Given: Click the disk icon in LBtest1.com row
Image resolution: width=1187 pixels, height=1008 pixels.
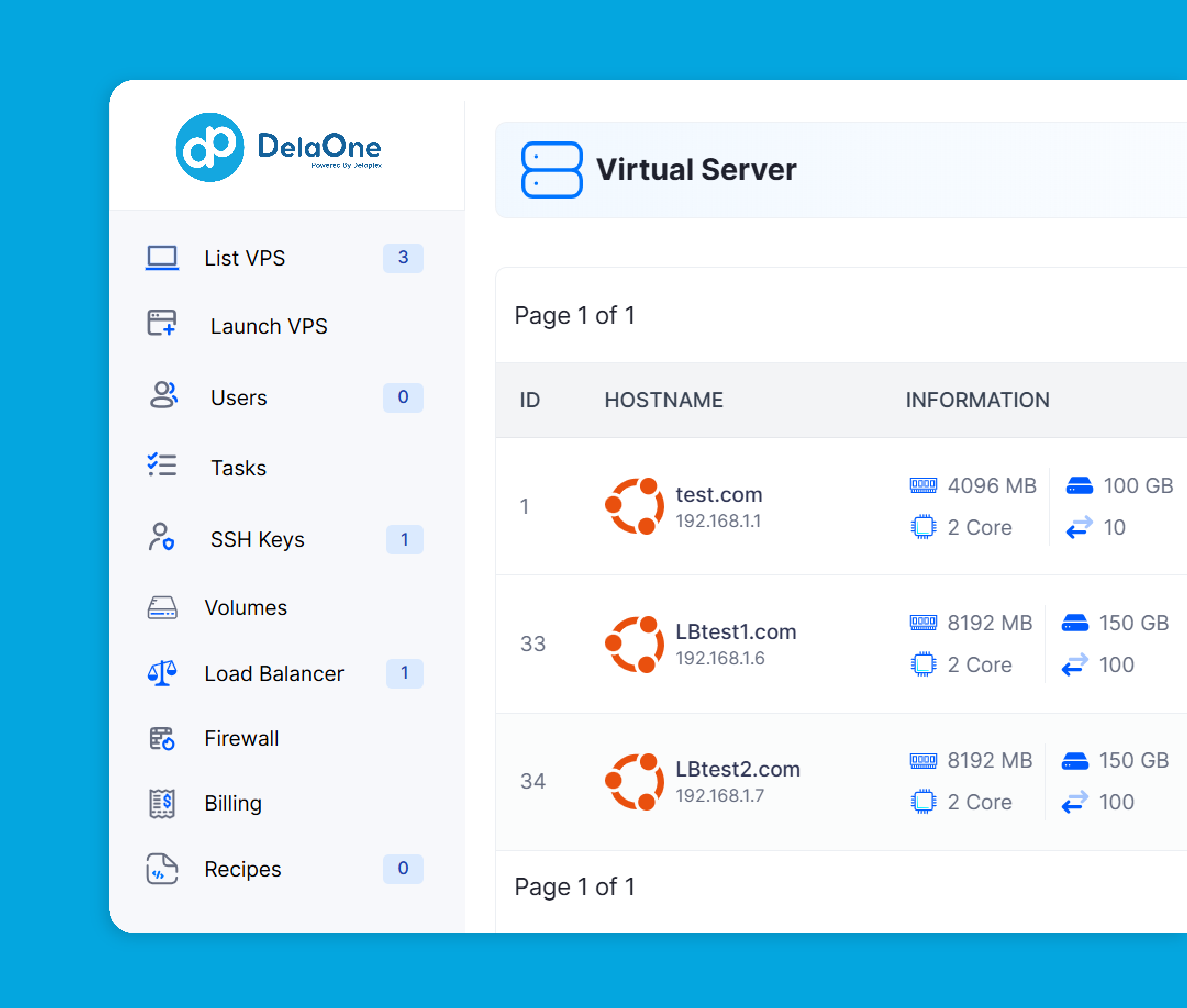Looking at the screenshot, I should coord(1075,623).
